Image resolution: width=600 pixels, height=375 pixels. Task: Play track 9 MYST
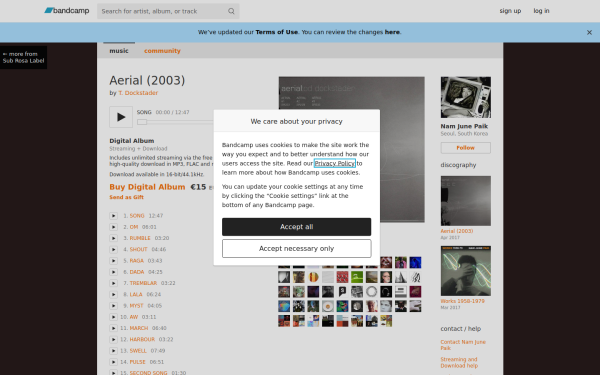[x=114, y=306]
